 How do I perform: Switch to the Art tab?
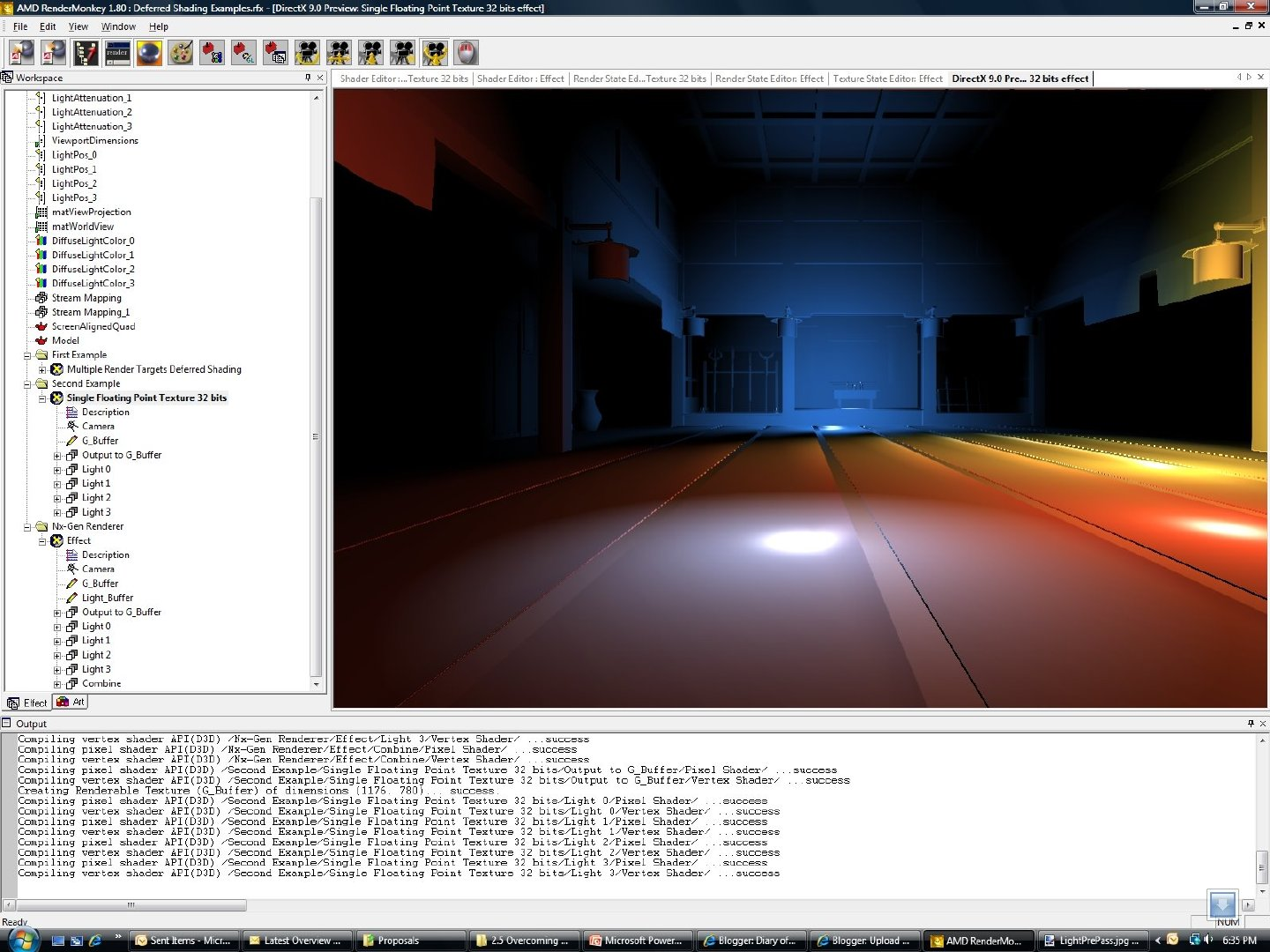[x=71, y=702]
